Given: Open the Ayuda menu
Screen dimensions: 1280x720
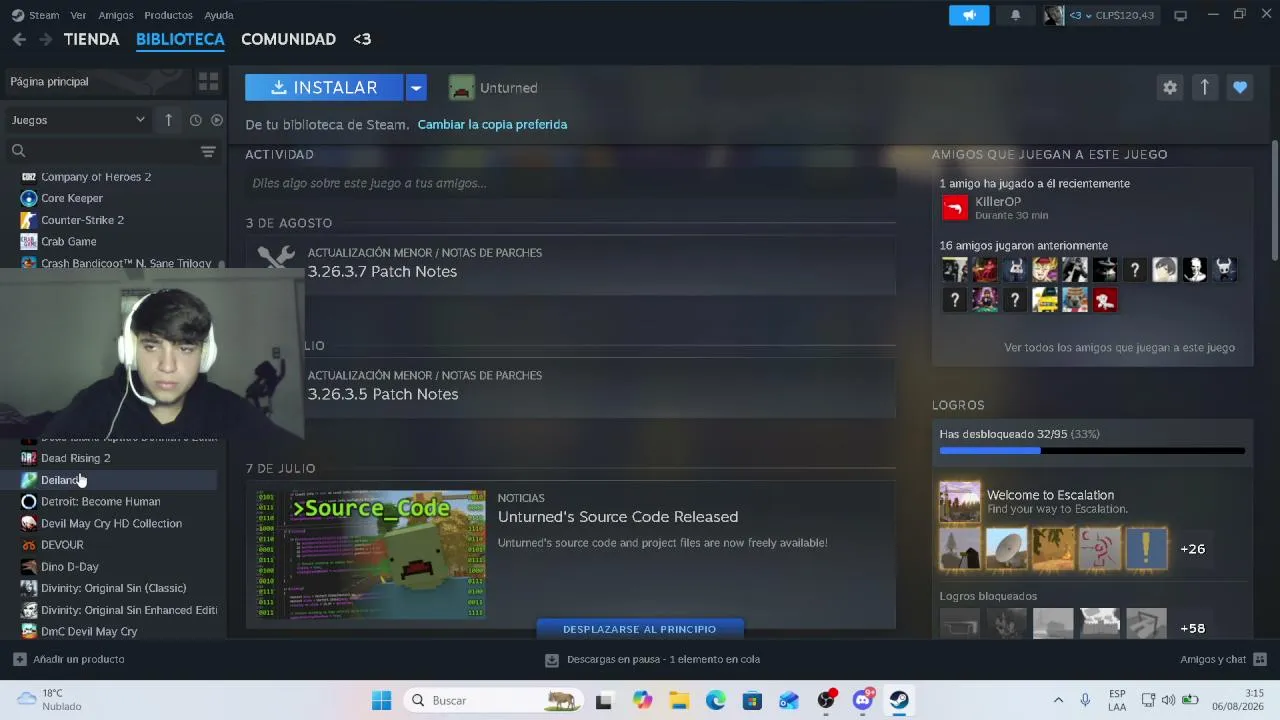Looking at the screenshot, I should point(219,15).
